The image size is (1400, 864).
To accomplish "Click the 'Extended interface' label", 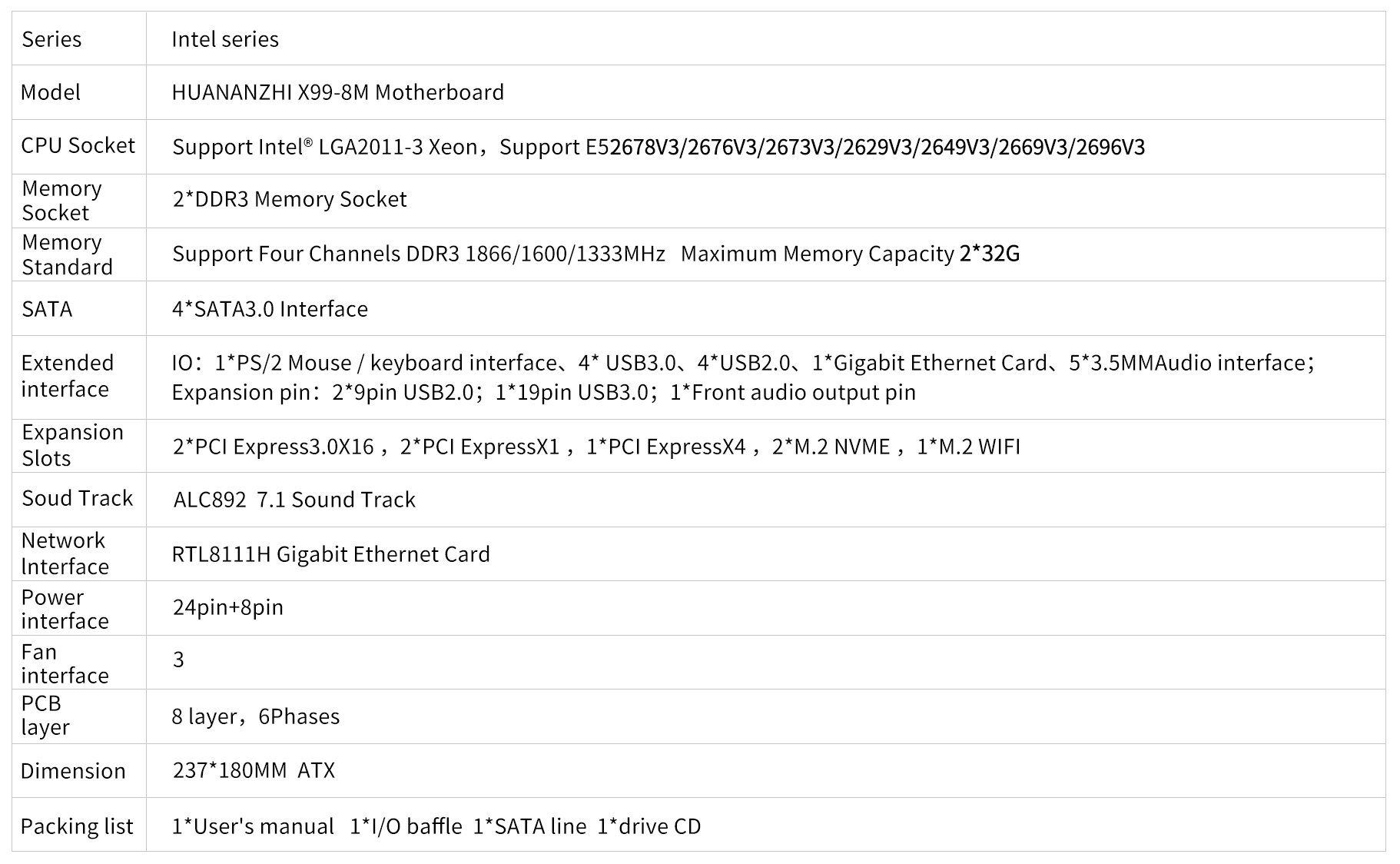I will 67,376.
